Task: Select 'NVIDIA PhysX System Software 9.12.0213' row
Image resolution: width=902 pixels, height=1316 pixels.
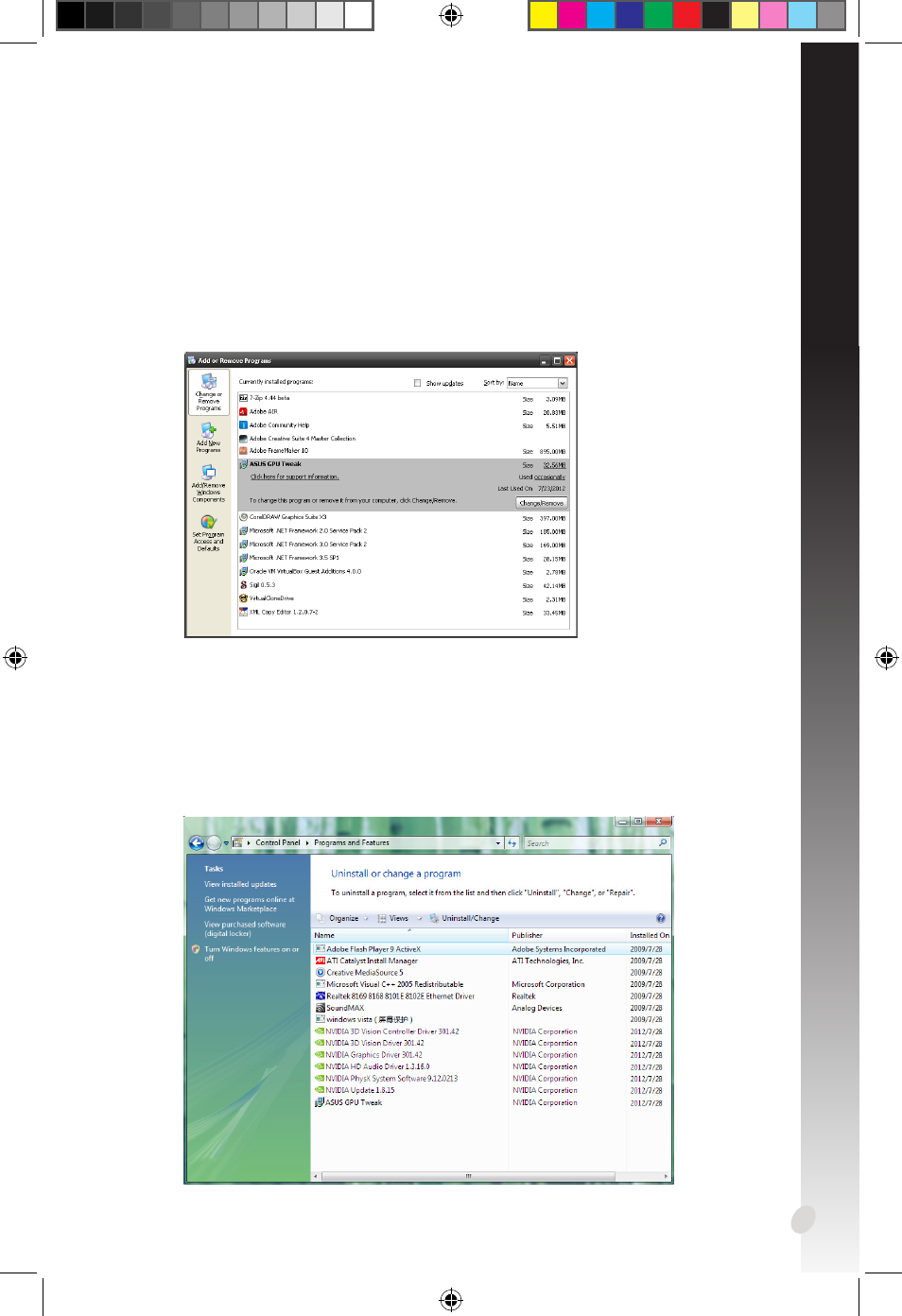Action: (x=491, y=1079)
